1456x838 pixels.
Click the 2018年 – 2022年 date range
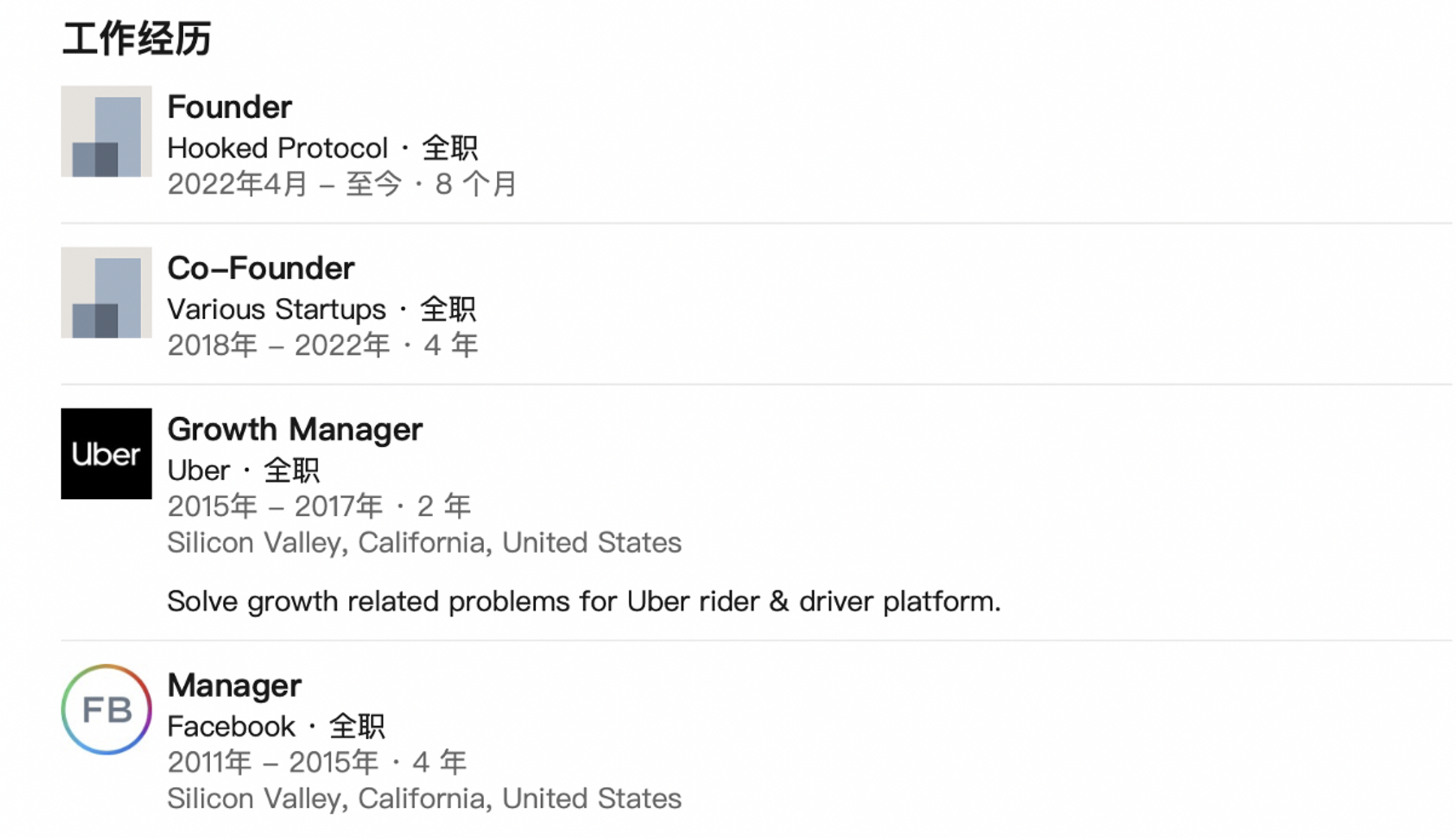[x=278, y=346]
